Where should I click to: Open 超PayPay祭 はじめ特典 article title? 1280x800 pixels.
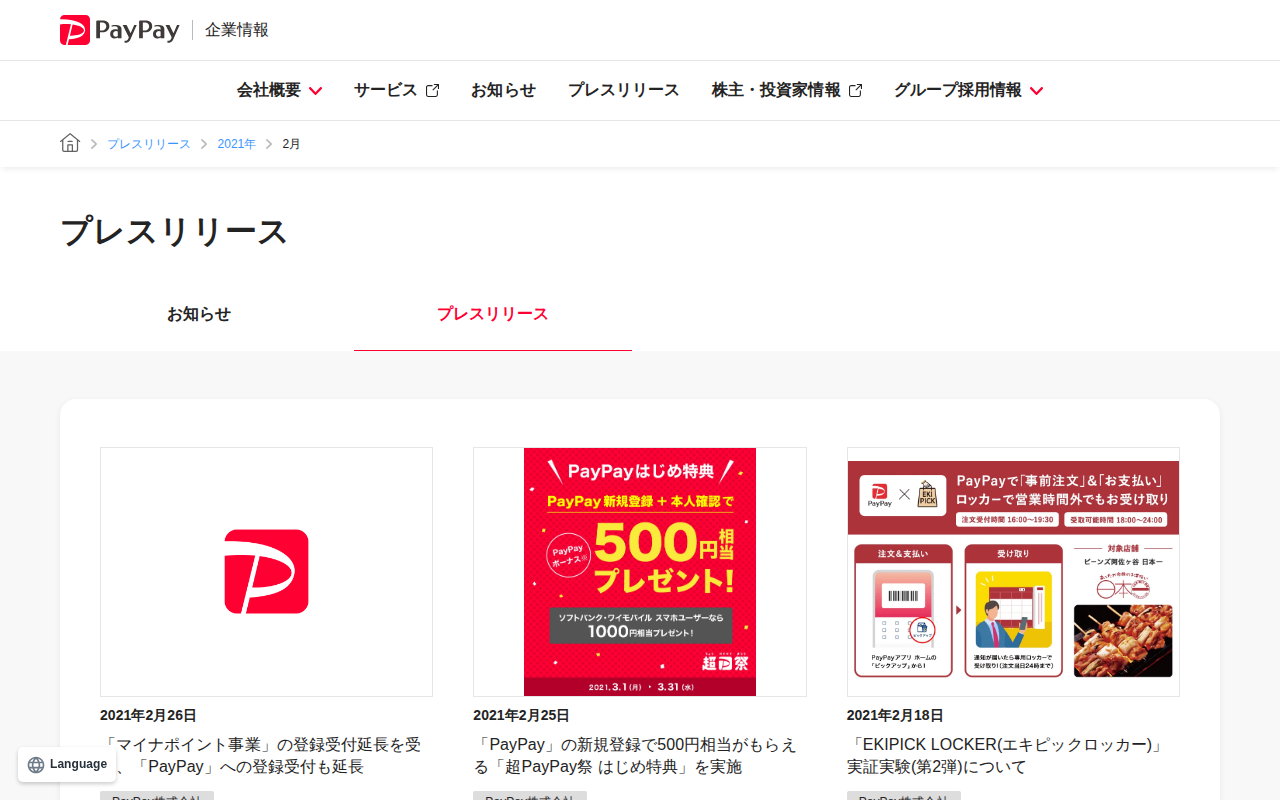click(635, 756)
